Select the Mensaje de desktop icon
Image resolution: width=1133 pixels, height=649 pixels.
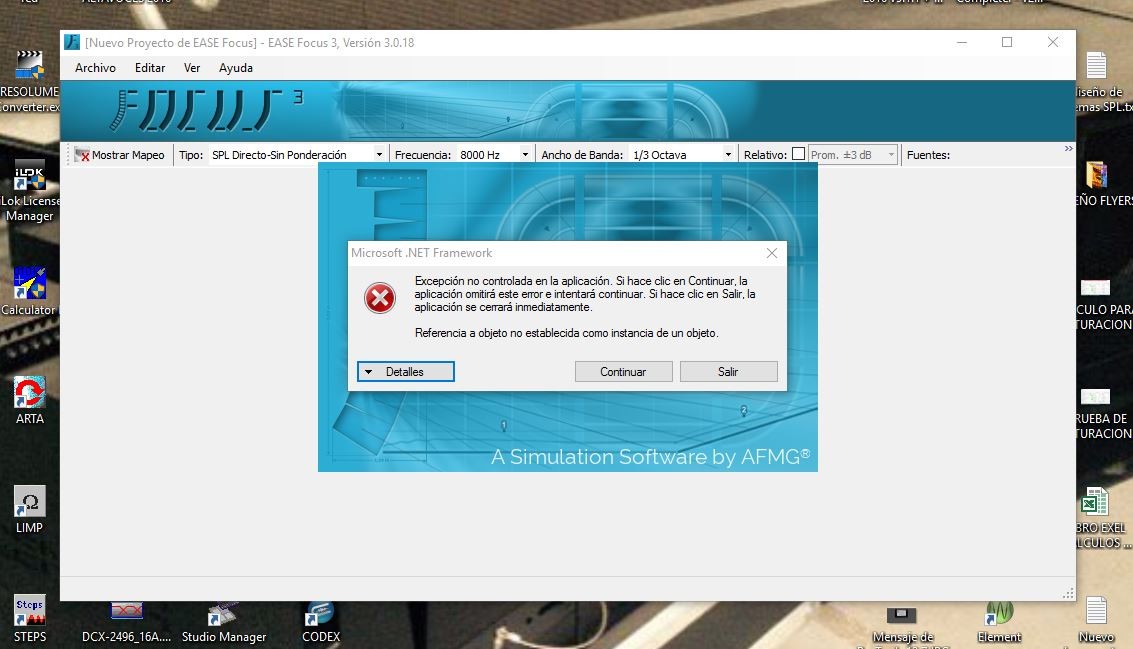click(902, 626)
